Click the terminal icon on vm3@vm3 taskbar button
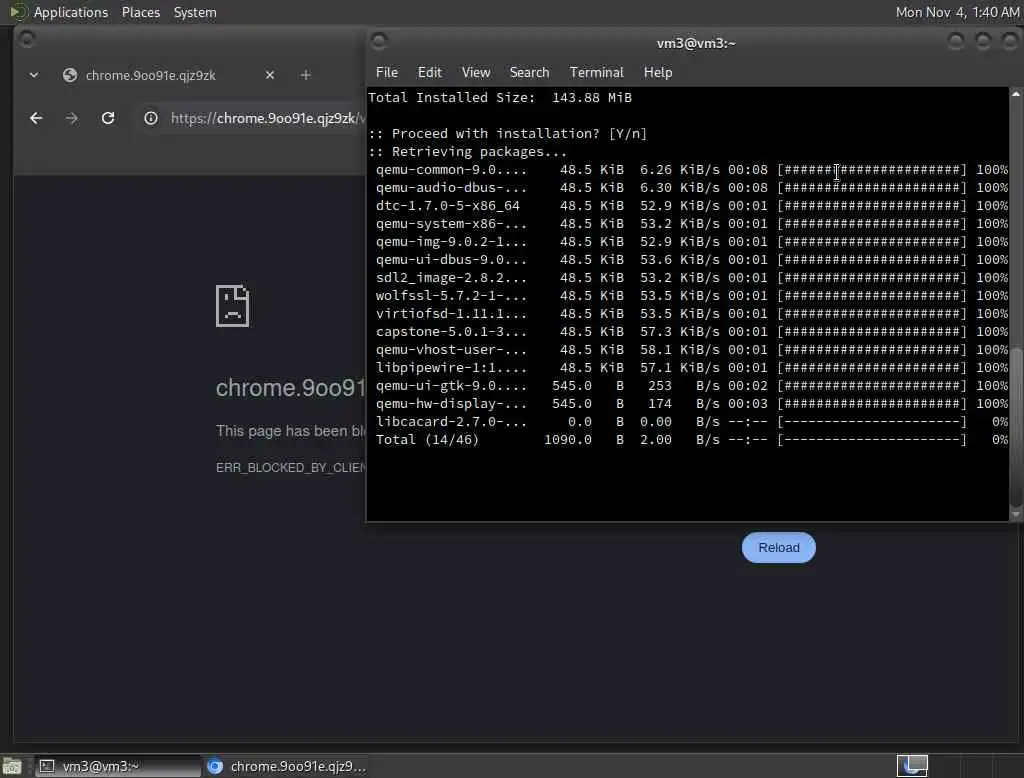The image size is (1024, 778). (x=47, y=766)
